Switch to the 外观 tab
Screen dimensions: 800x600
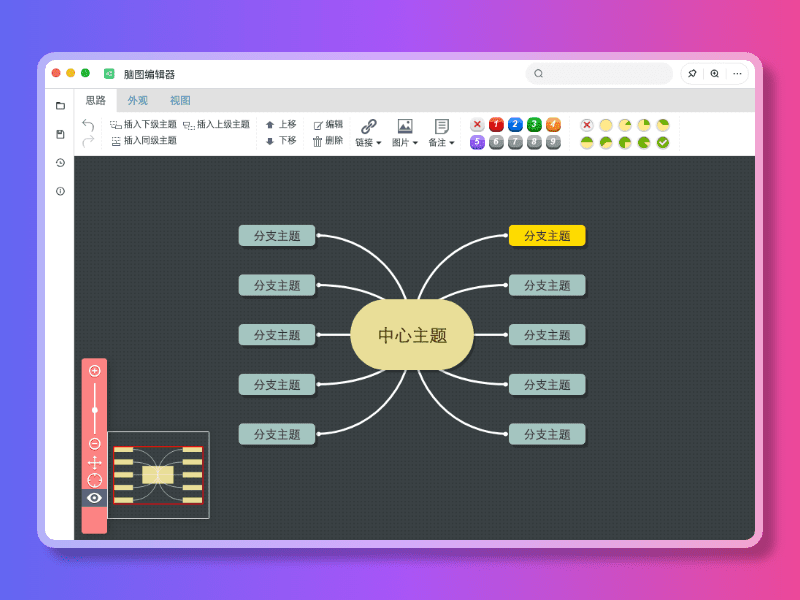pyautogui.click(x=137, y=100)
